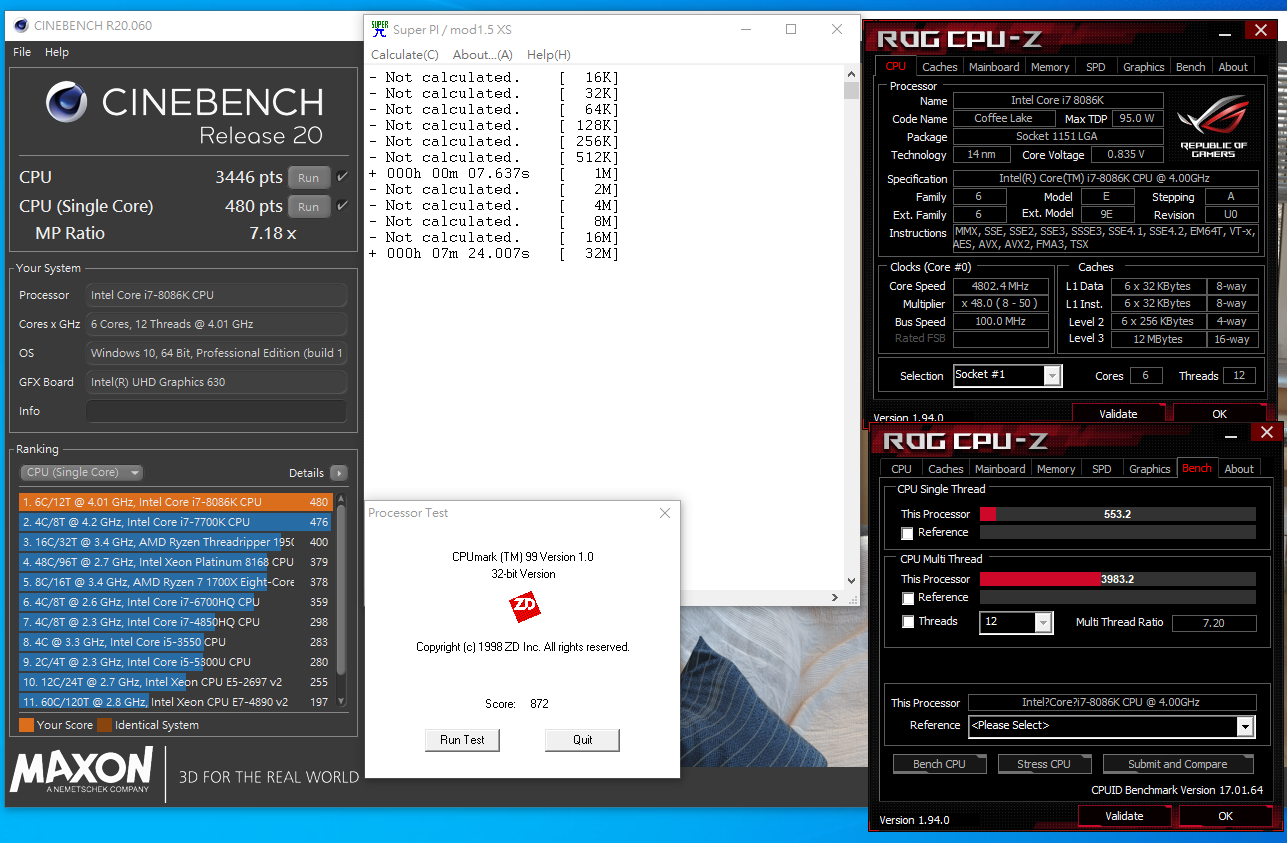Open the File menu in Cinebench
1287x843 pixels.
point(22,52)
